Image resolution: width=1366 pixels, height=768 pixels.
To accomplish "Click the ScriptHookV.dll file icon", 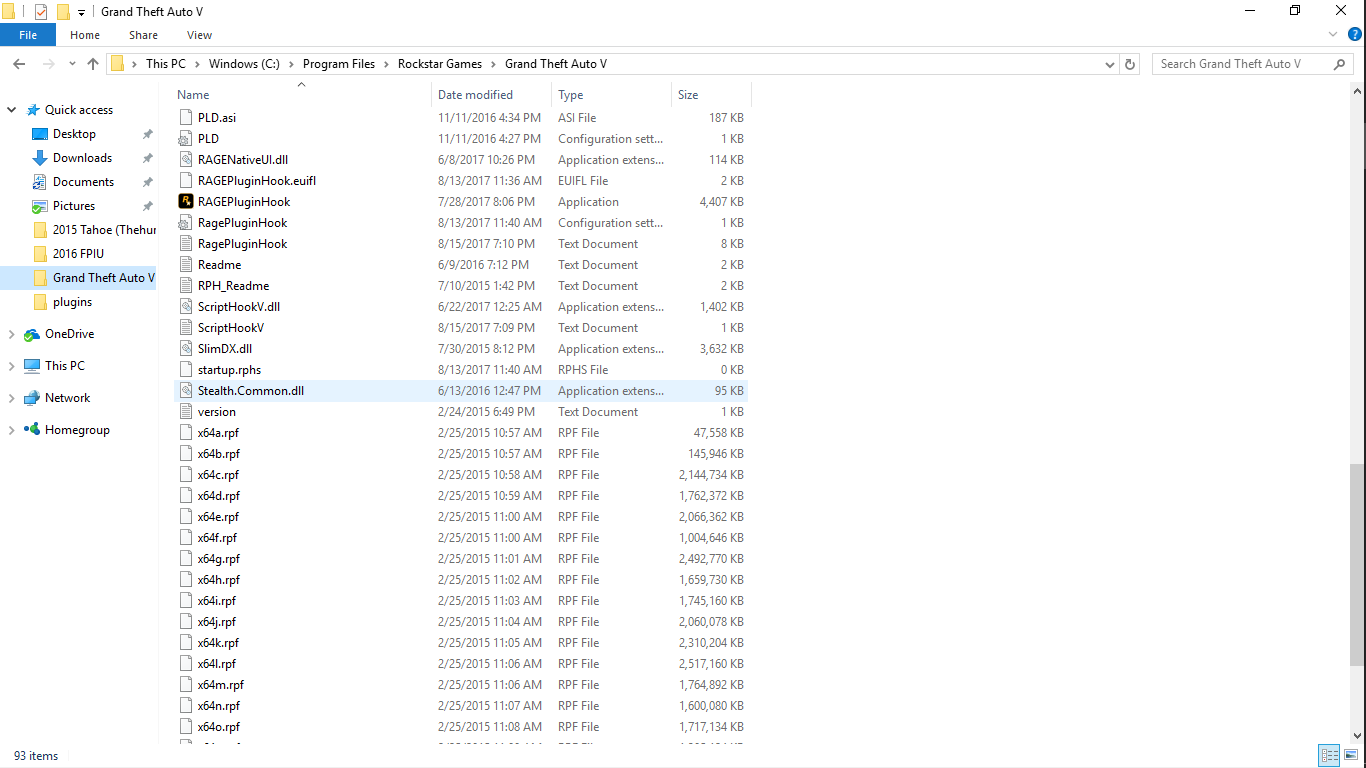I will click(185, 307).
